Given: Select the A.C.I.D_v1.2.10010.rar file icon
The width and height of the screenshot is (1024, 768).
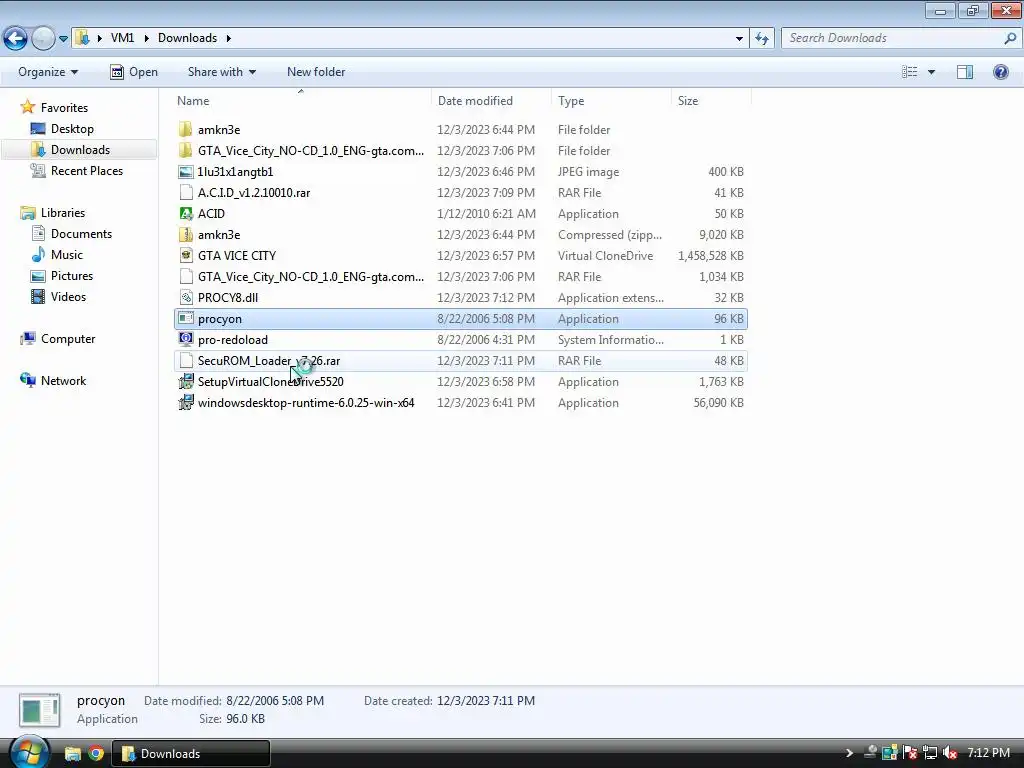Looking at the screenshot, I should pyautogui.click(x=186, y=193).
